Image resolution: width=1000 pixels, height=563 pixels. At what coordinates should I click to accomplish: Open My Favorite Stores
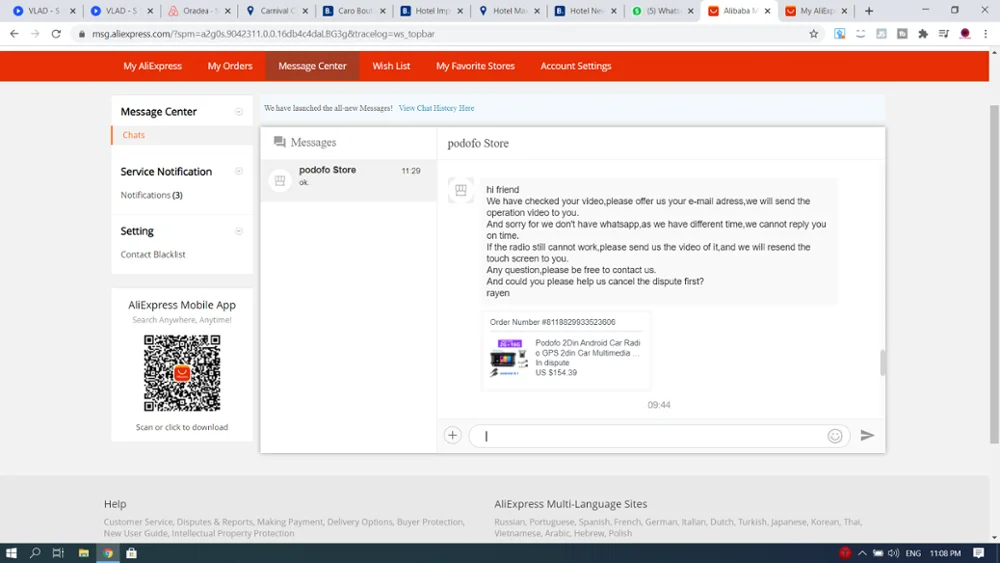tap(475, 66)
